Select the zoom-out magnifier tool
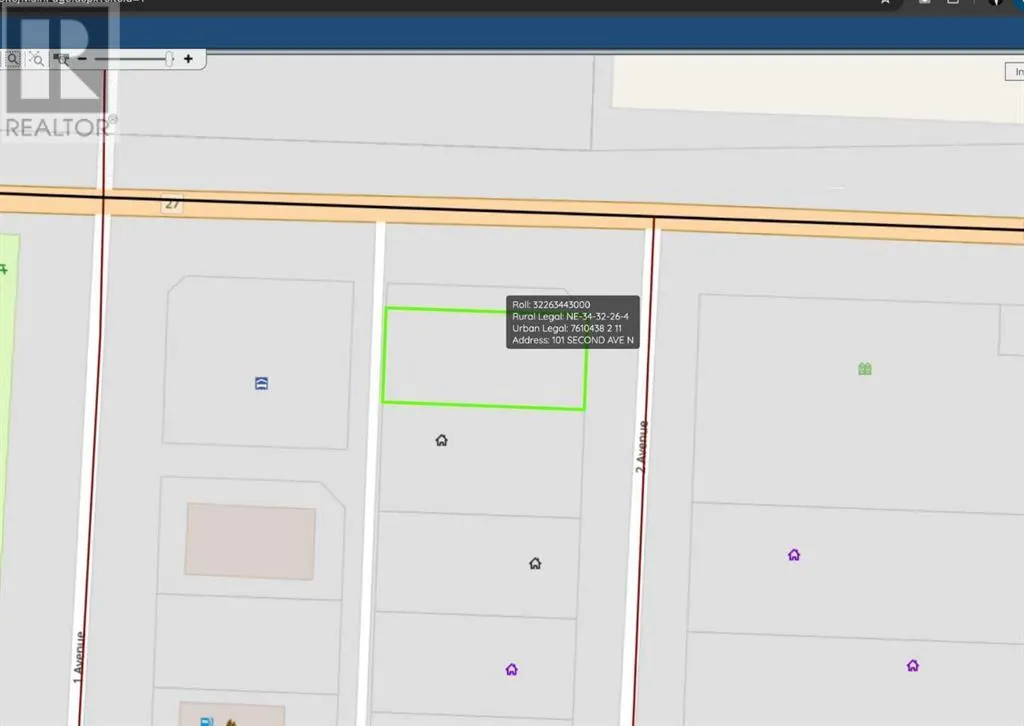 pyautogui.click(x=35, y=59)
